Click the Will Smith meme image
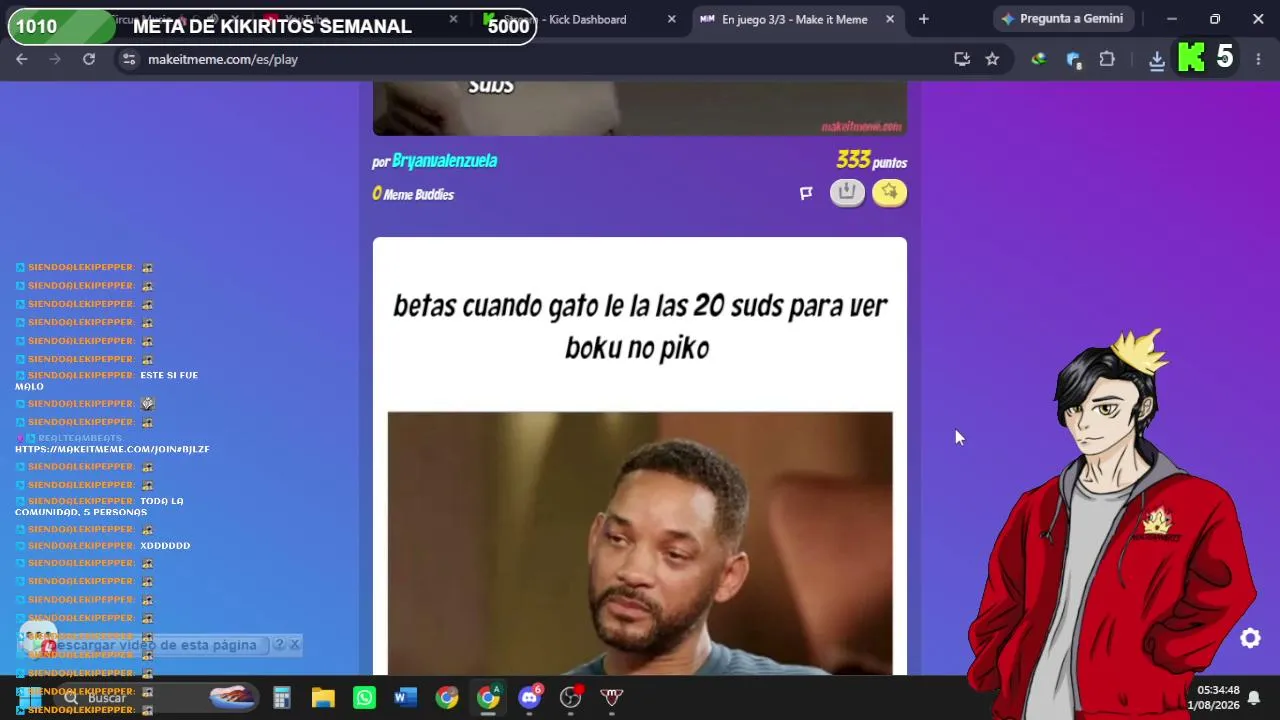The width and height of the screenshot is (1280, 720). click(x=640, y=543)
